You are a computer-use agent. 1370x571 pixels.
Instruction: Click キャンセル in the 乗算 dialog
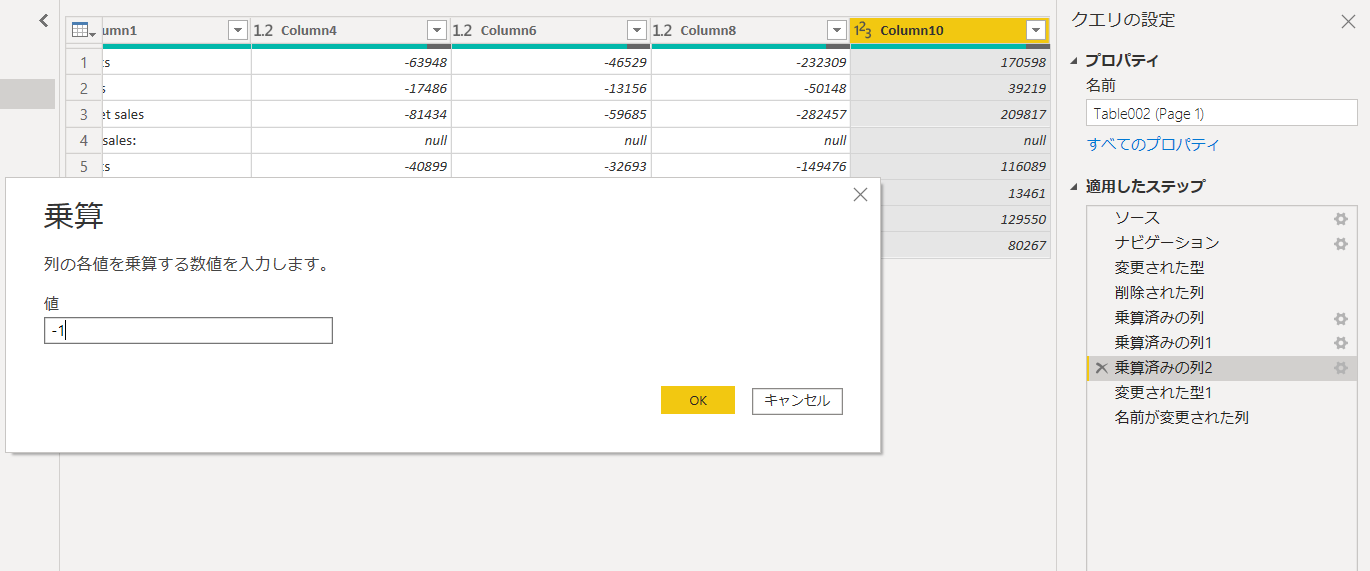tap(797, 400)
